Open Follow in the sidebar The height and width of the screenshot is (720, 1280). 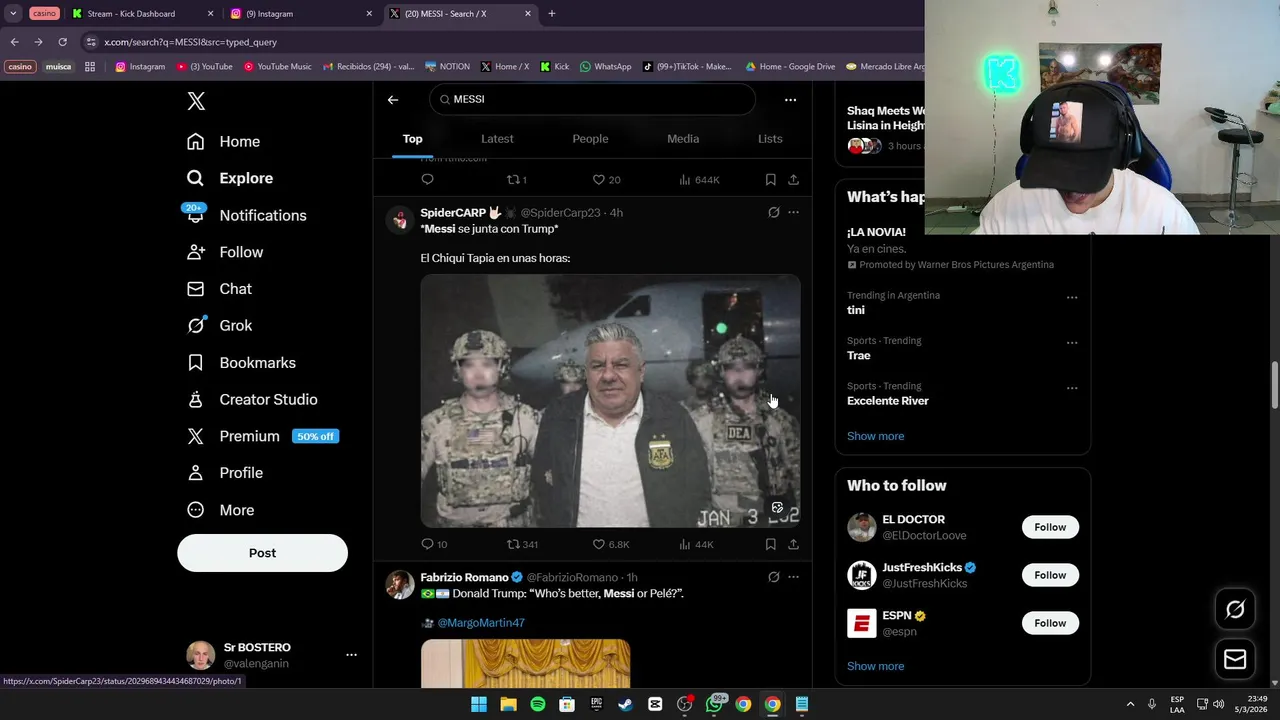click(225, 252)
